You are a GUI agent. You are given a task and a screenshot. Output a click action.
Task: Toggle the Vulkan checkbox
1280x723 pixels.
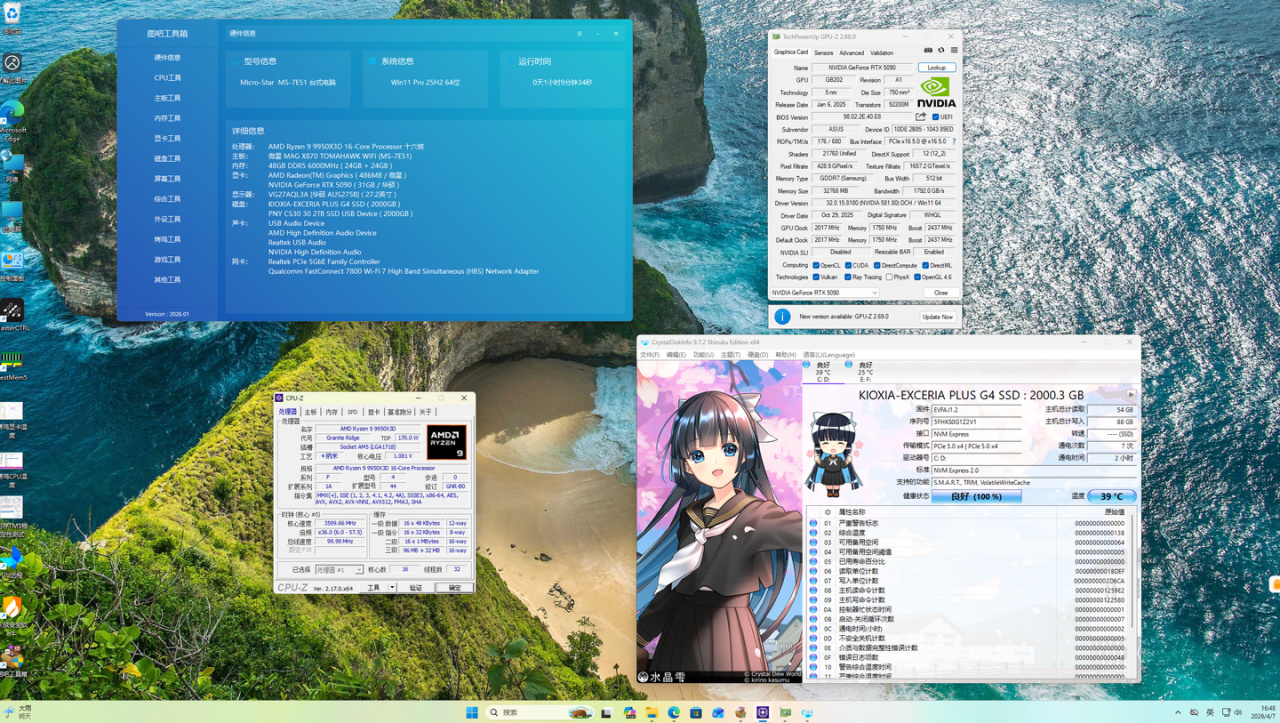[x=816, y=277]
